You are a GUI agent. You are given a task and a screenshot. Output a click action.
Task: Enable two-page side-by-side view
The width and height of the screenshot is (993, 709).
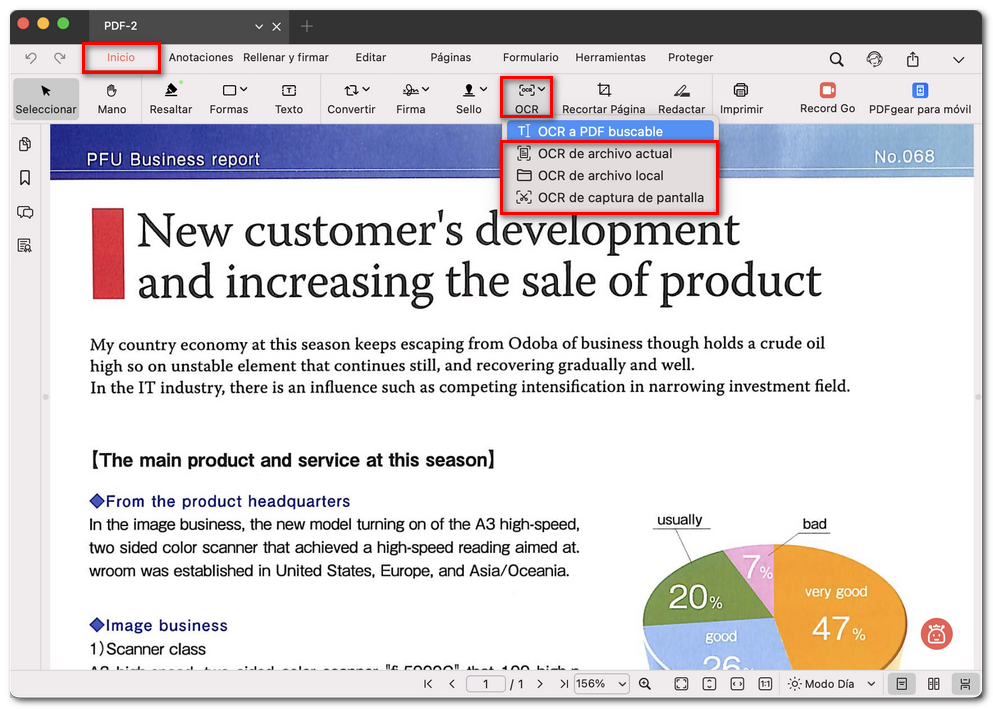[x=934, y=684]
